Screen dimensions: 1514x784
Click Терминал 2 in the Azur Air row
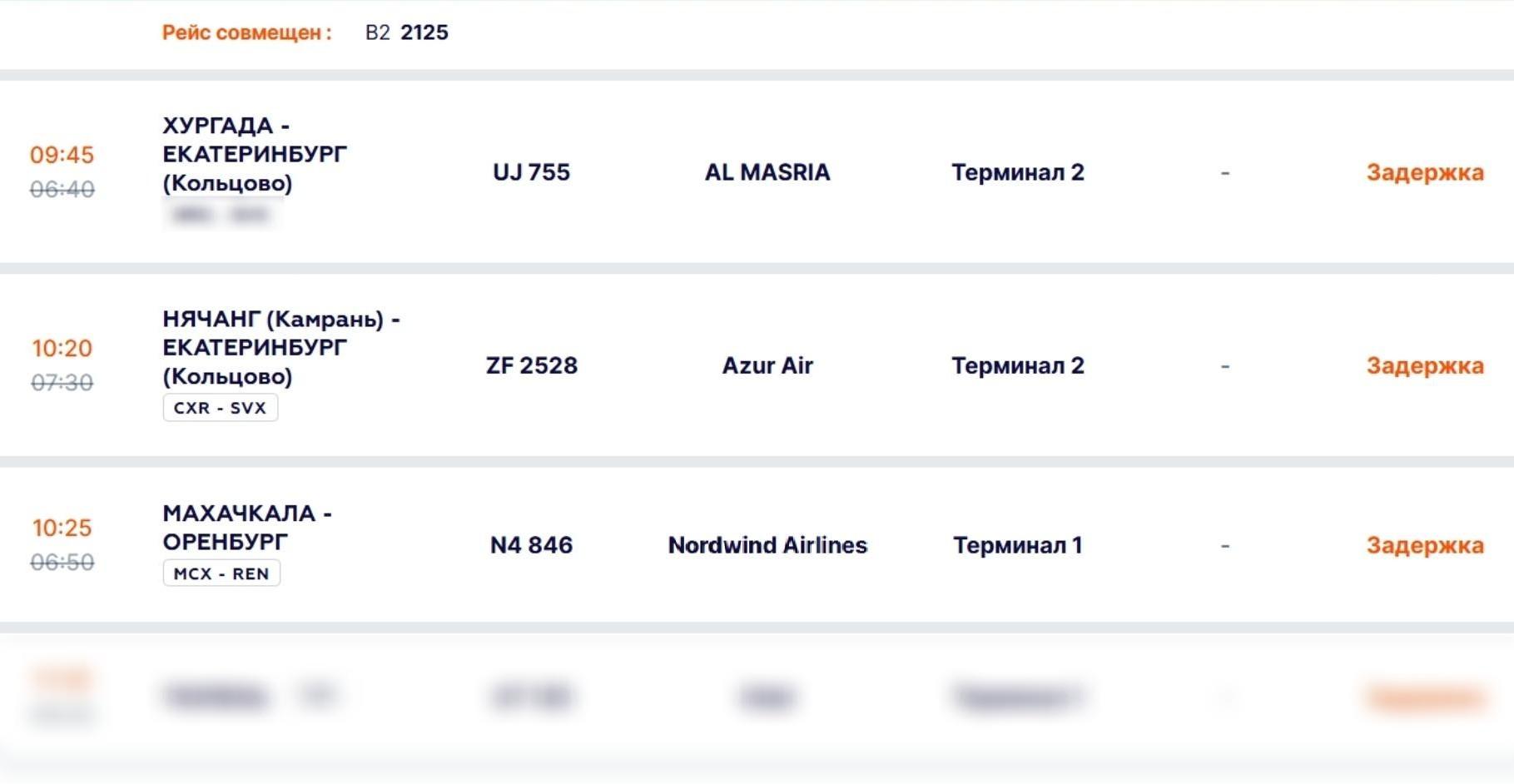tap(1017, 365)
